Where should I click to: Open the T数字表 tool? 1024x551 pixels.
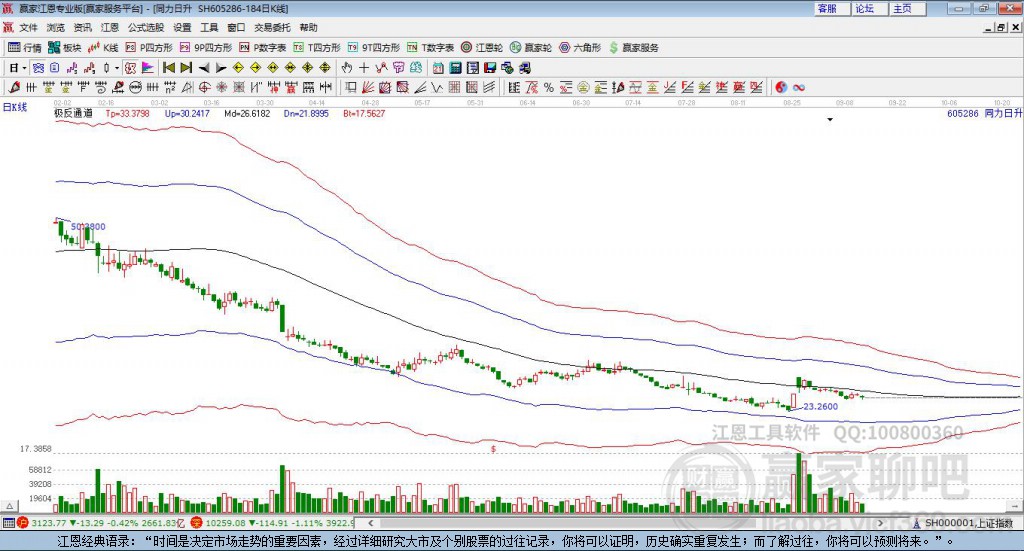click(430, 48)
